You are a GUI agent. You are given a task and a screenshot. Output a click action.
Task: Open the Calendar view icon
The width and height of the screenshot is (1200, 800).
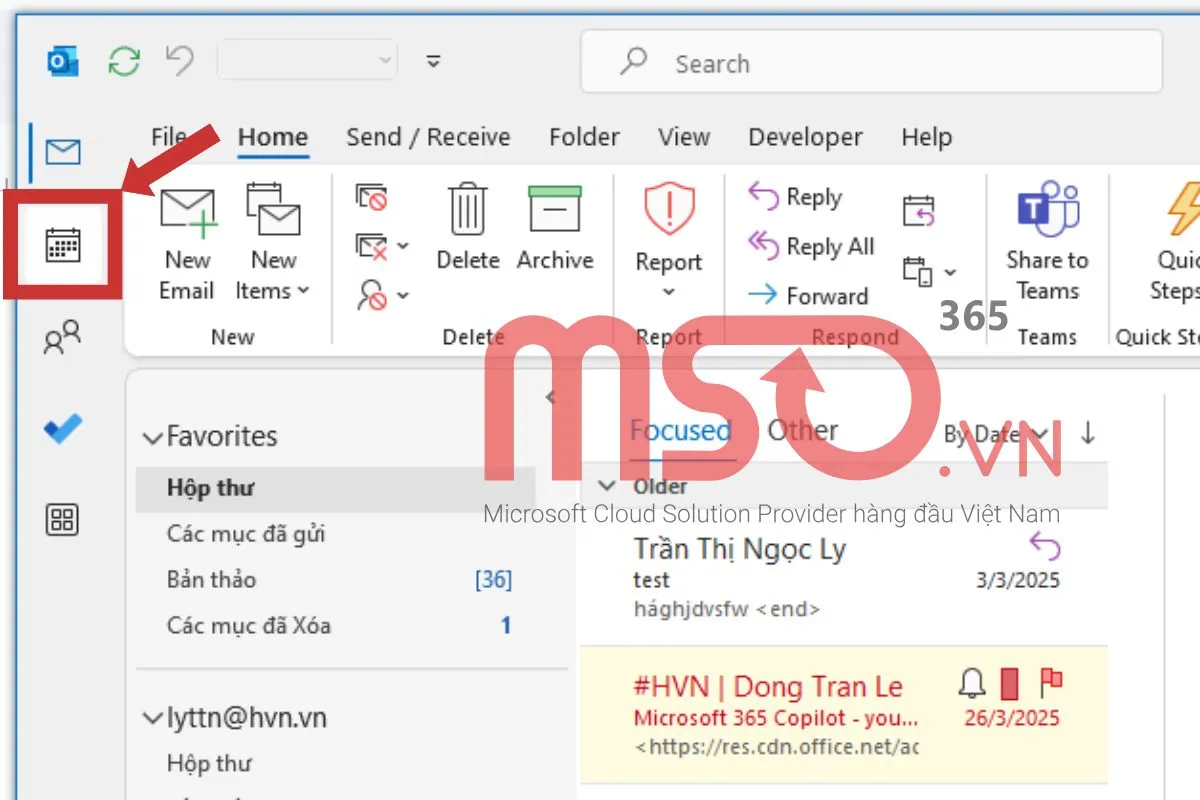click(62, 243)
